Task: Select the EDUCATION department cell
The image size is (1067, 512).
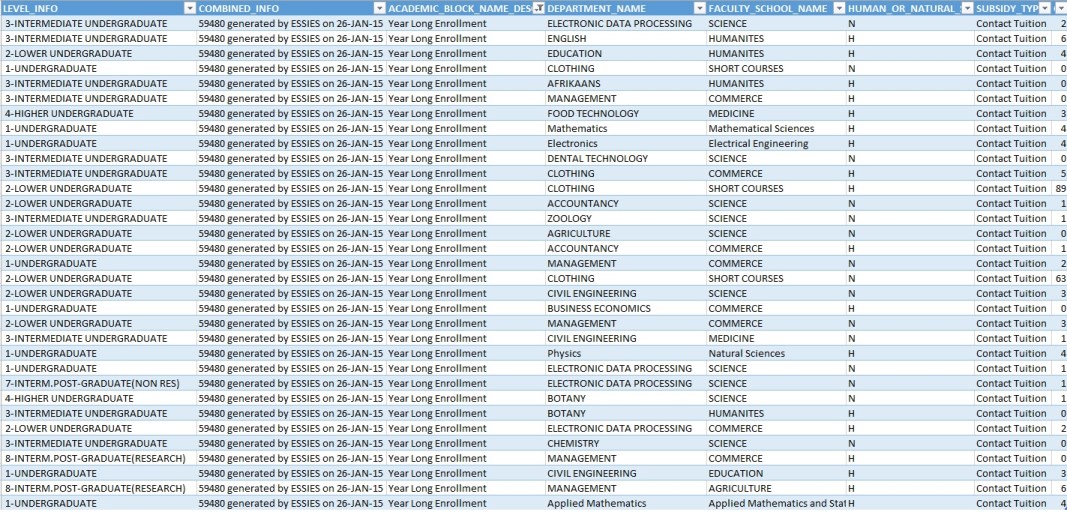Action: coord(625,54)
